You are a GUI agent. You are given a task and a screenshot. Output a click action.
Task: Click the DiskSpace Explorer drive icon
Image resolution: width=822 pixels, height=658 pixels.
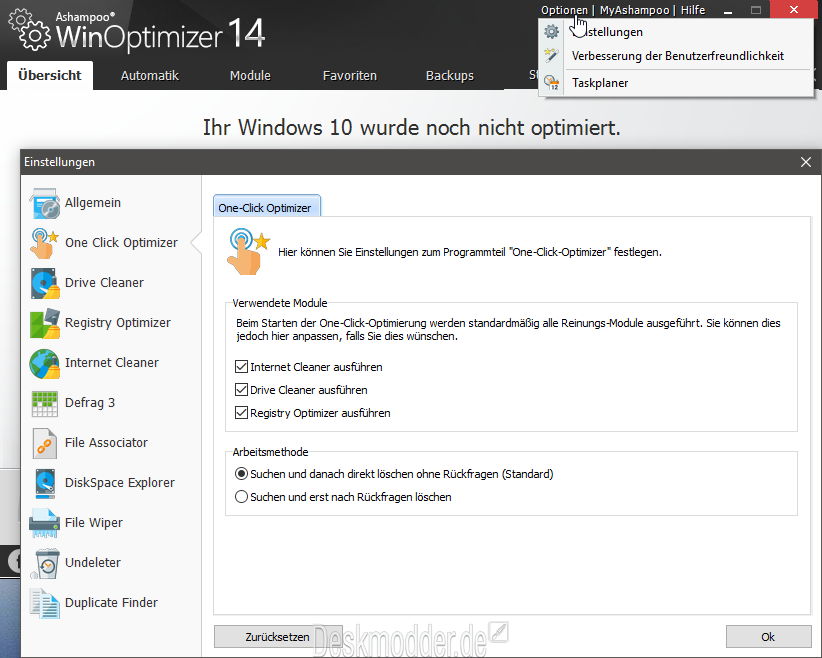click(x=45, y=483)
